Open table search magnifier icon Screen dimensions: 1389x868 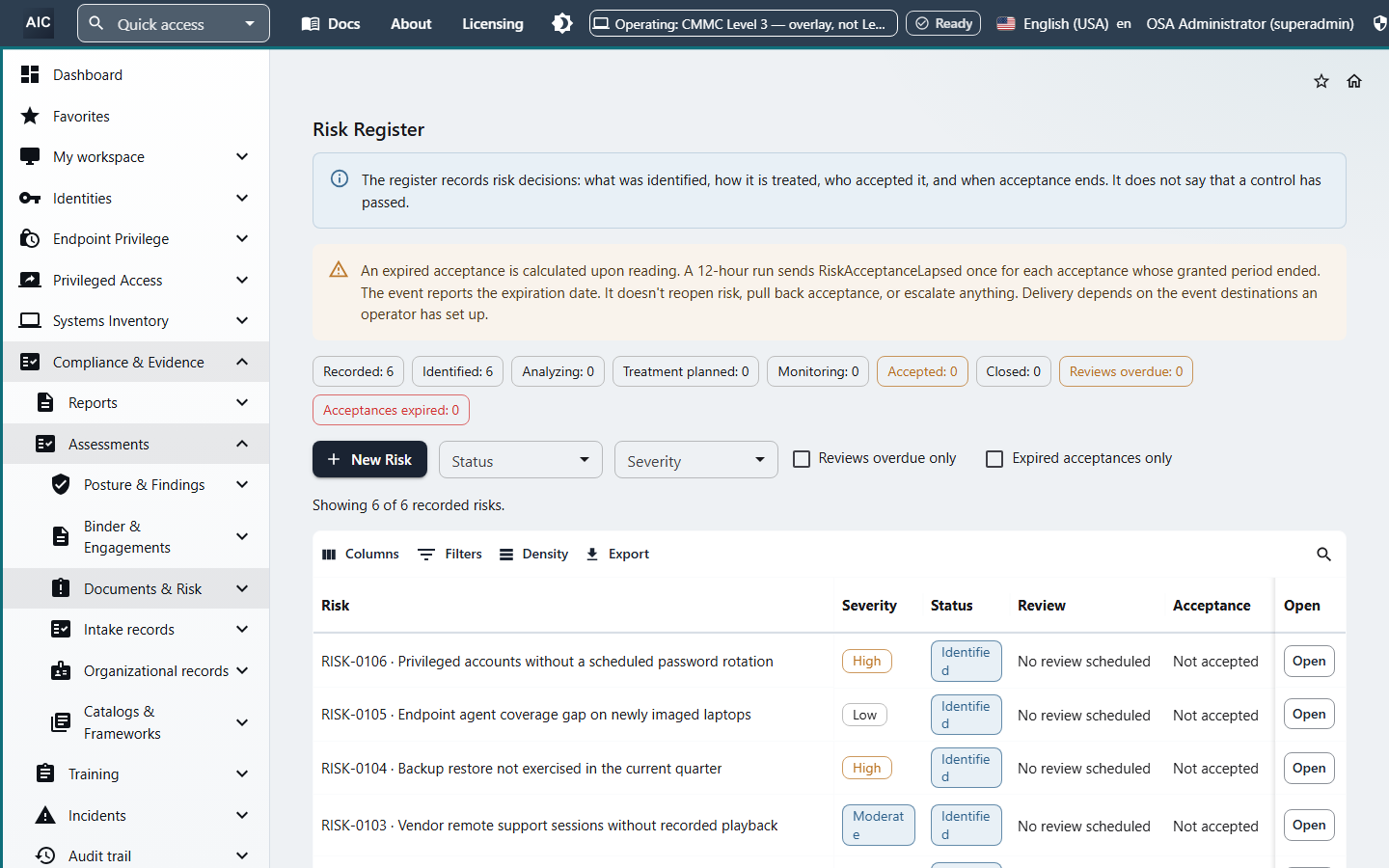1323,554
